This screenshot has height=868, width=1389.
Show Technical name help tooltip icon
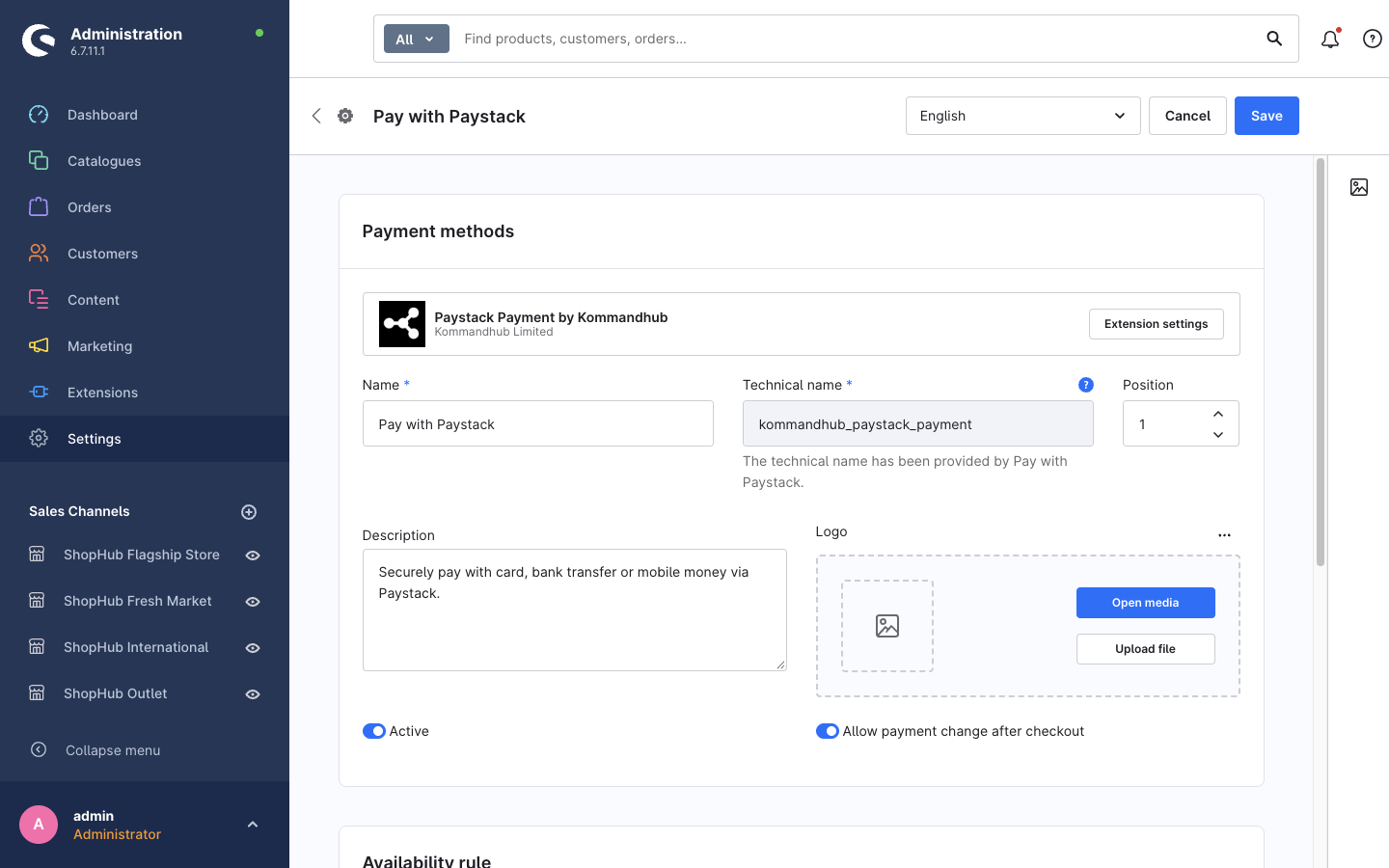click(1086, 385)
